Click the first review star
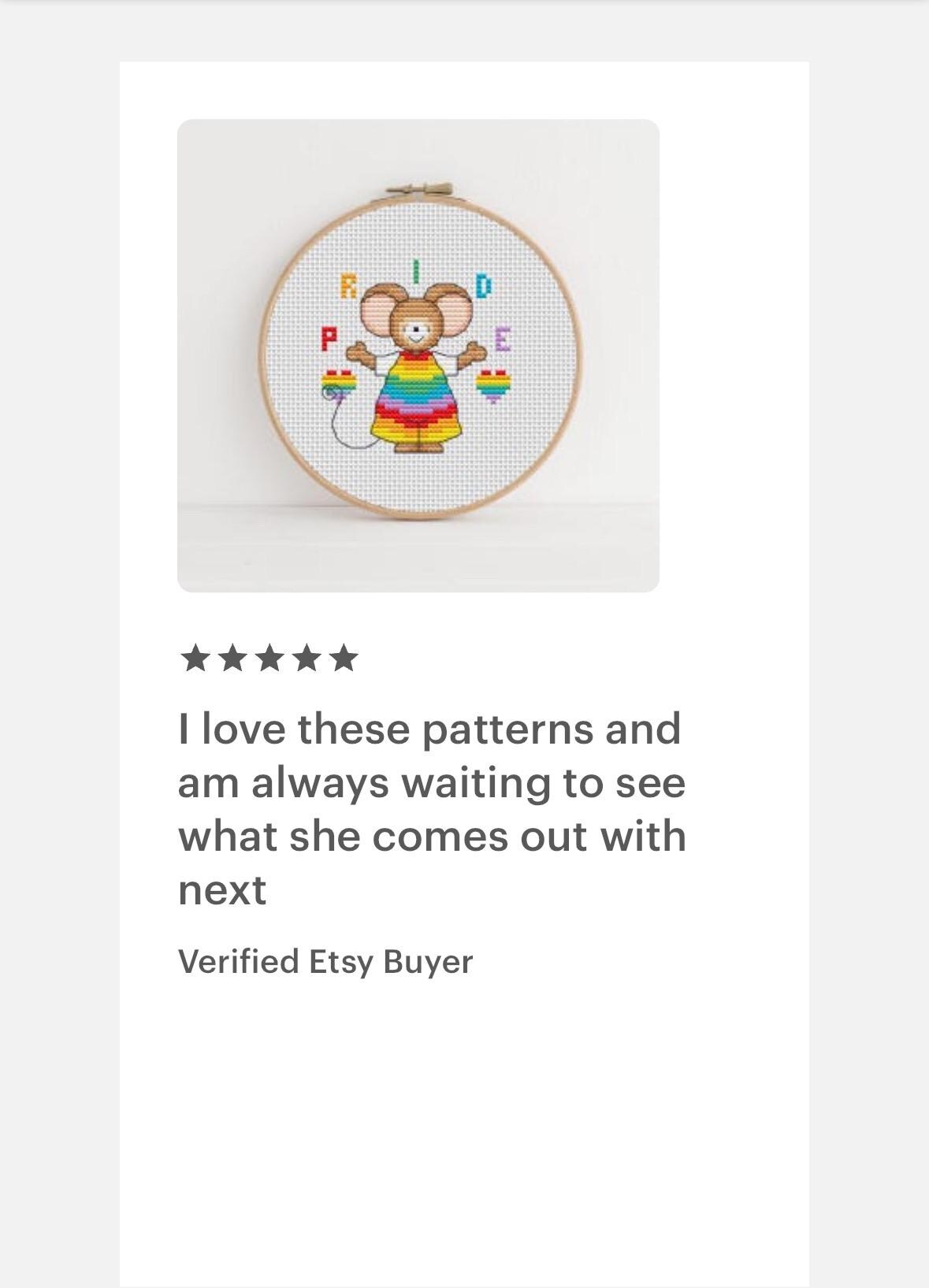The width and height of the screenshot is (929, 1288). 195,658
